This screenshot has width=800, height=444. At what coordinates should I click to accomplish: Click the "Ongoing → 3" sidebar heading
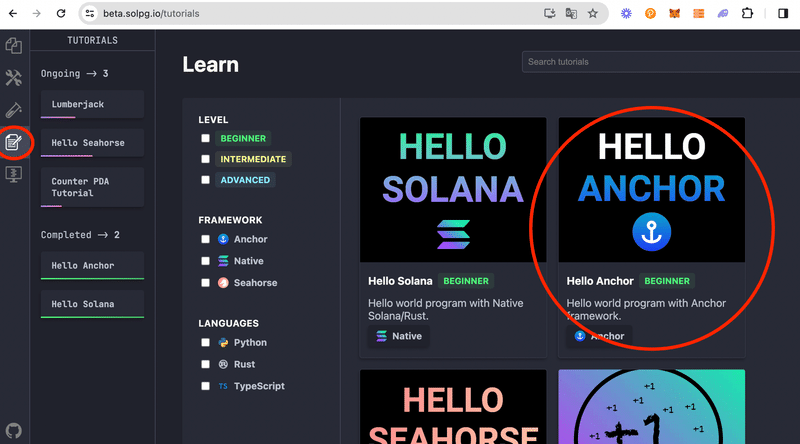[74, 73]
